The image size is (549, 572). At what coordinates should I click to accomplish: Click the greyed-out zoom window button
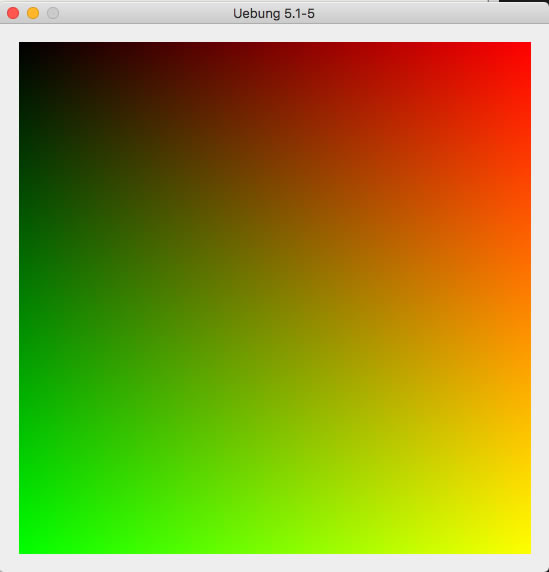[53, 13]
